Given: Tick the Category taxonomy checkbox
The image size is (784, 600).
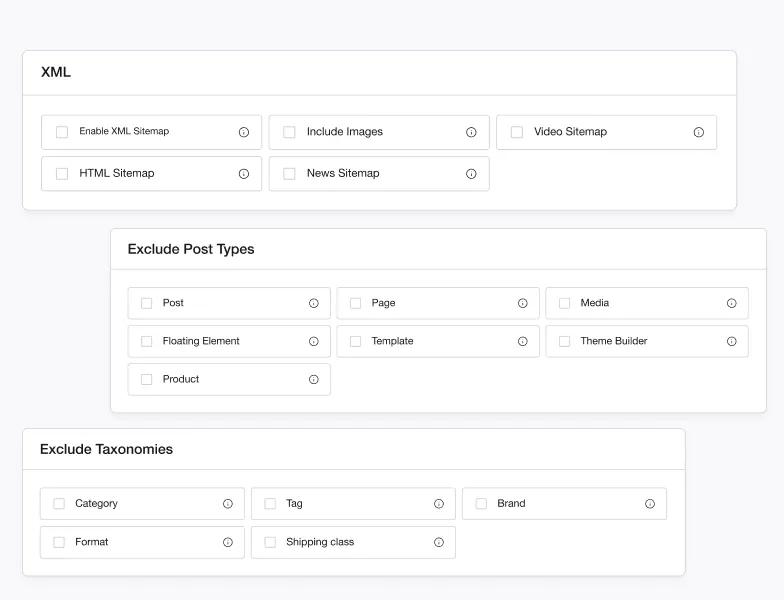Looking at the screenshot, I should [x=59, y=504].
